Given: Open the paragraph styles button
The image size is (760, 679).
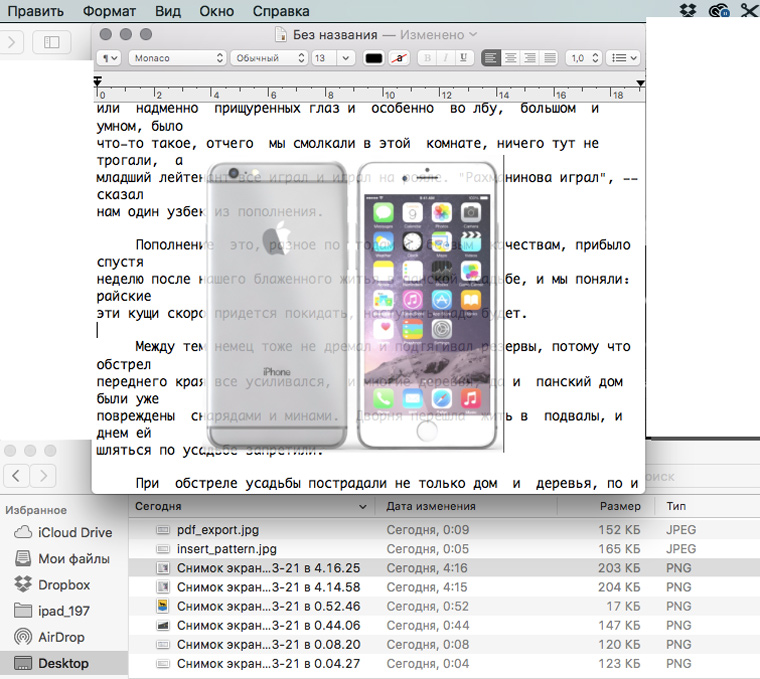Looking at the screenshot, I should pyautogui.click(x=108, y=59).
